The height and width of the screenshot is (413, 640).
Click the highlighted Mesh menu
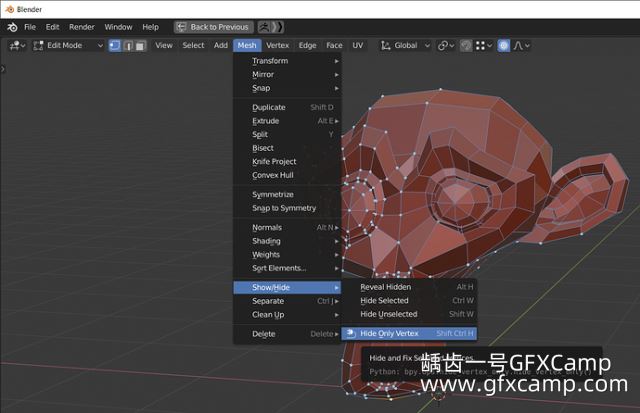(x=247, y=46)
